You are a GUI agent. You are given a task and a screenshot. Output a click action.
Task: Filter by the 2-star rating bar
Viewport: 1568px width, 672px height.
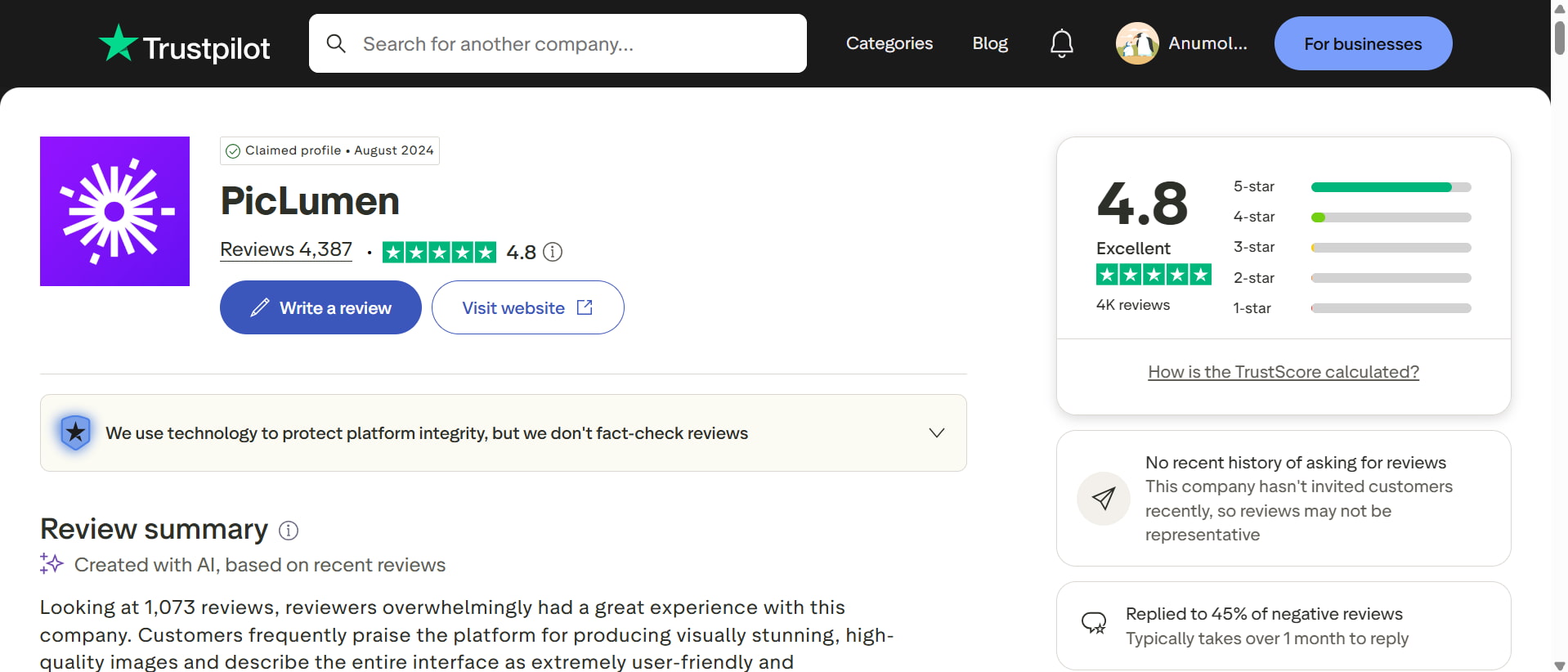(x=1391, y=278)
